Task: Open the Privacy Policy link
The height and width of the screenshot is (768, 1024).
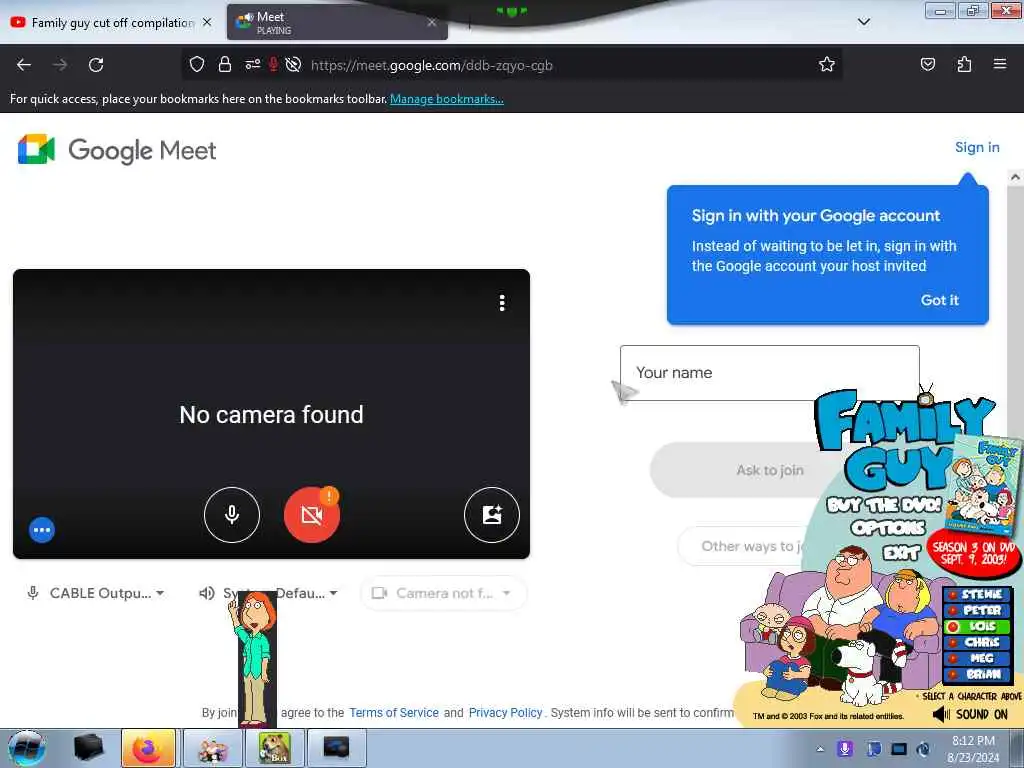Action: pyautogui.click(x=505, y=712)
